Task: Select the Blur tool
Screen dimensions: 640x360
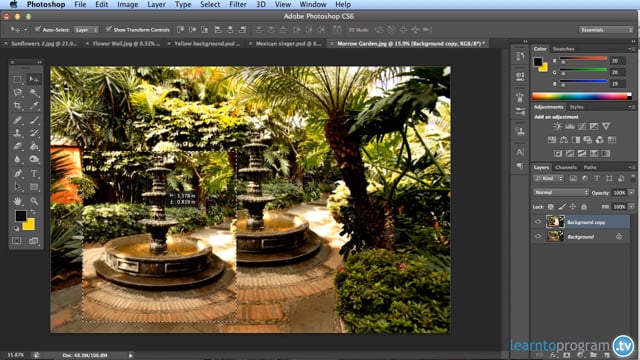Action: coord(17,159)
